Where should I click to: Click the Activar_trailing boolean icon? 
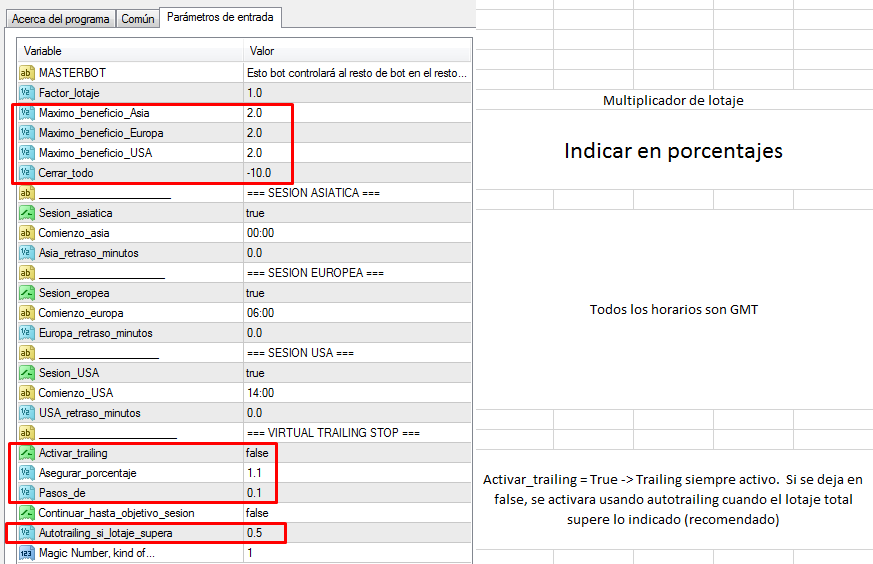coord(27,453)
